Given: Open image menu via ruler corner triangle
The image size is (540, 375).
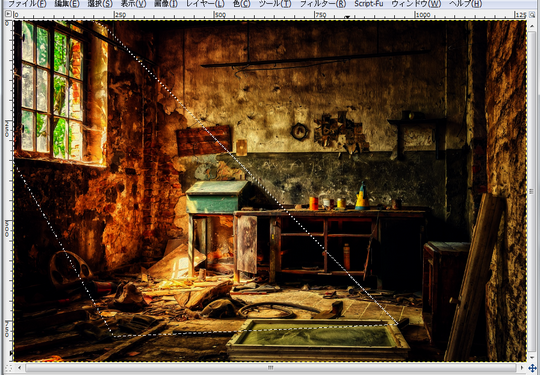Looking at the screenshot, I should click(x=8, y=14).
